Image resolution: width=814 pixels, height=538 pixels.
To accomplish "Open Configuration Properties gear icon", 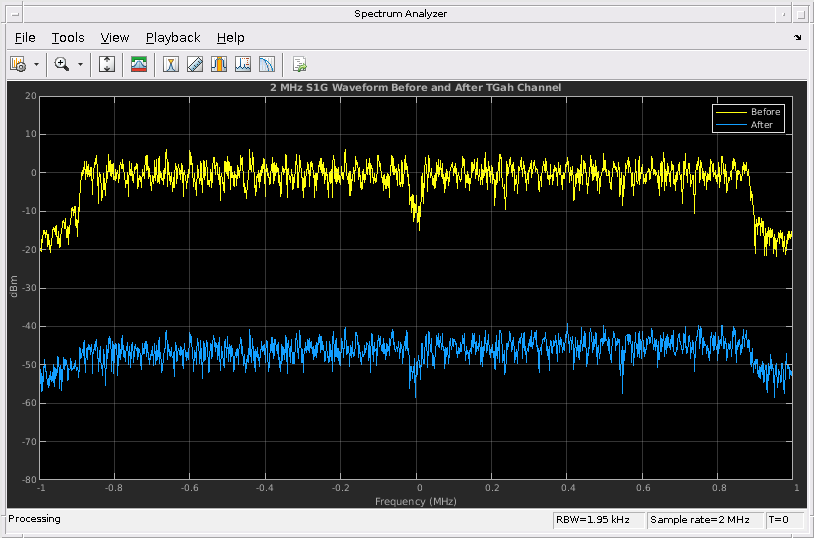I will [x=17, y=64].
